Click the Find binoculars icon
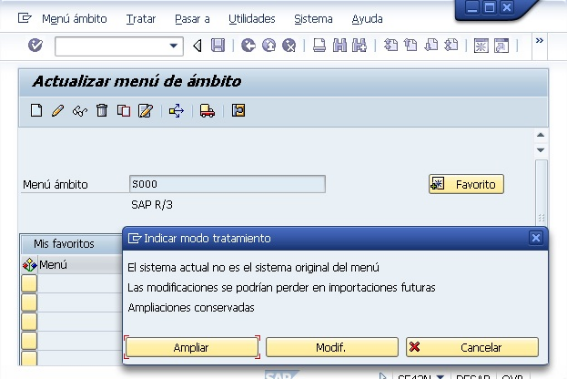This screenshot has width=567, height=379. click(x=339, y=46)
